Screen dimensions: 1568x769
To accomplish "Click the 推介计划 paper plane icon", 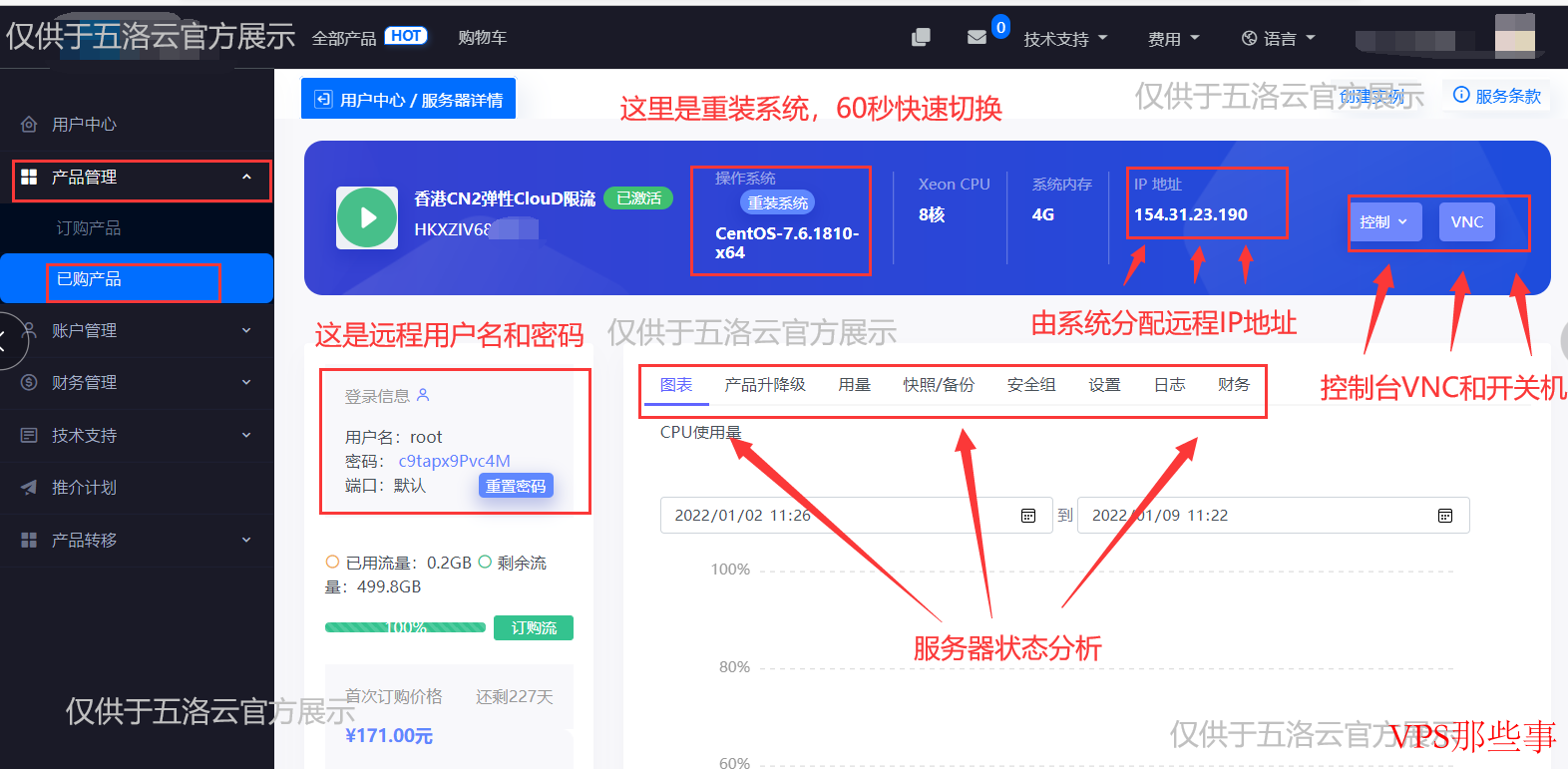I will coord(30,488).
